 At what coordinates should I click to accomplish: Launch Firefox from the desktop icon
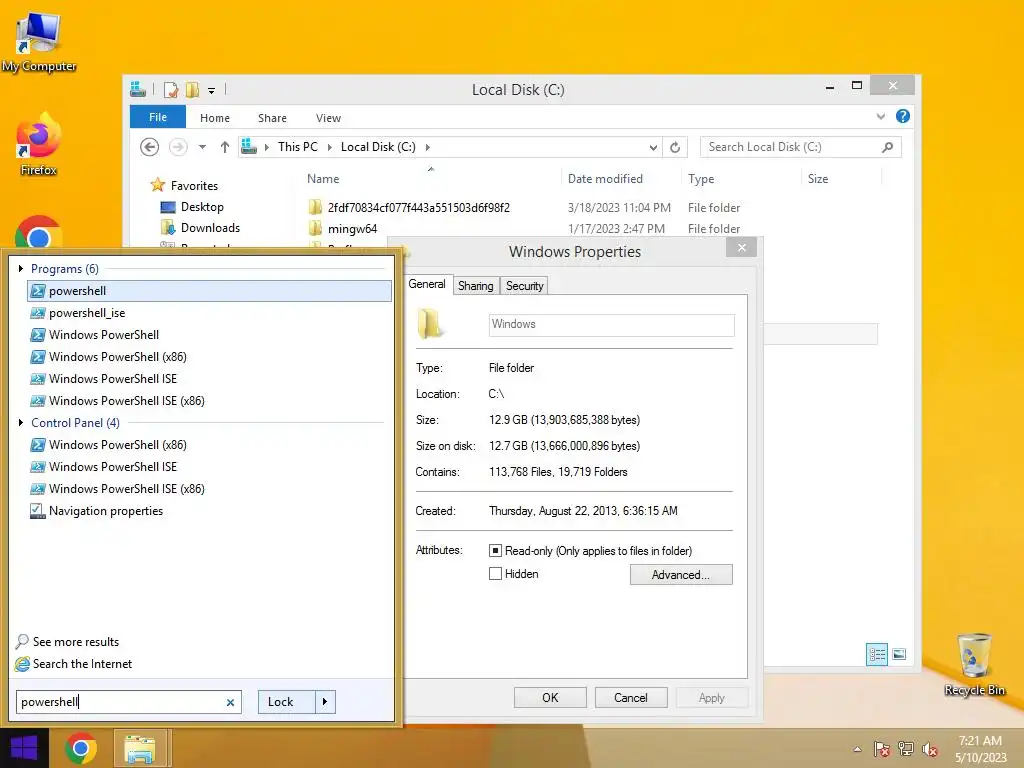point(39,145)
